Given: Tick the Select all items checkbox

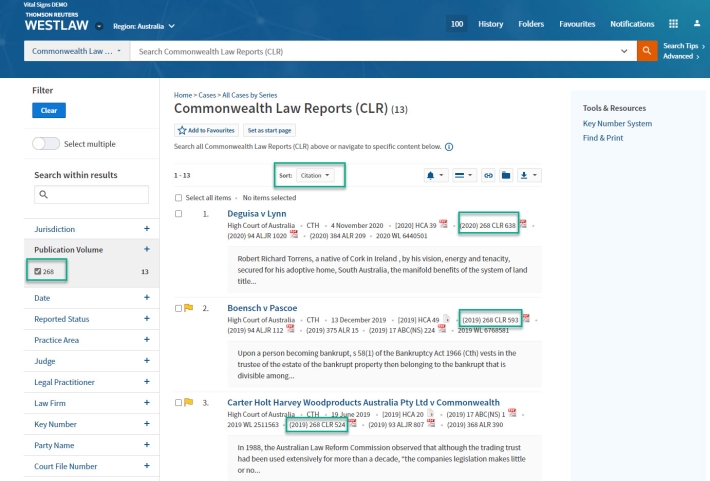Looking at the screenshot, I should [178, 198].
